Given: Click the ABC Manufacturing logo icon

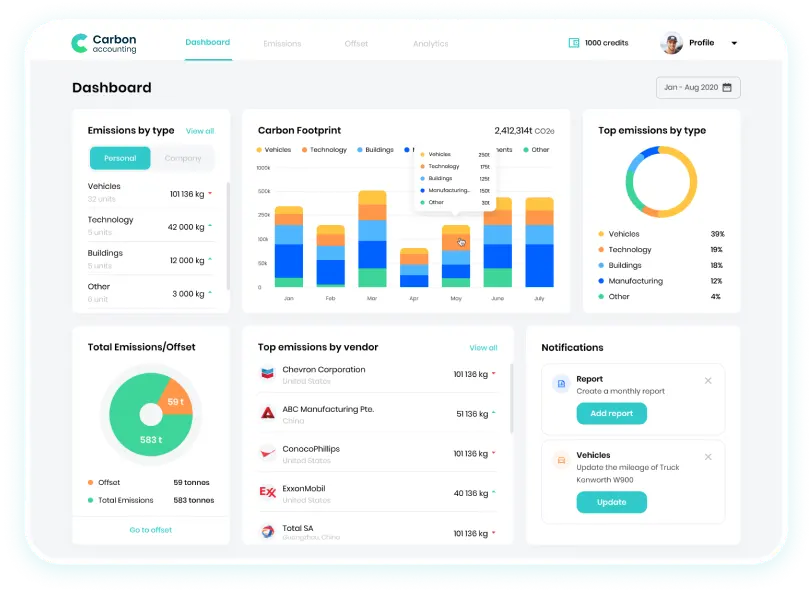Looking at the screenshot, I should click(x=267, y=413).
